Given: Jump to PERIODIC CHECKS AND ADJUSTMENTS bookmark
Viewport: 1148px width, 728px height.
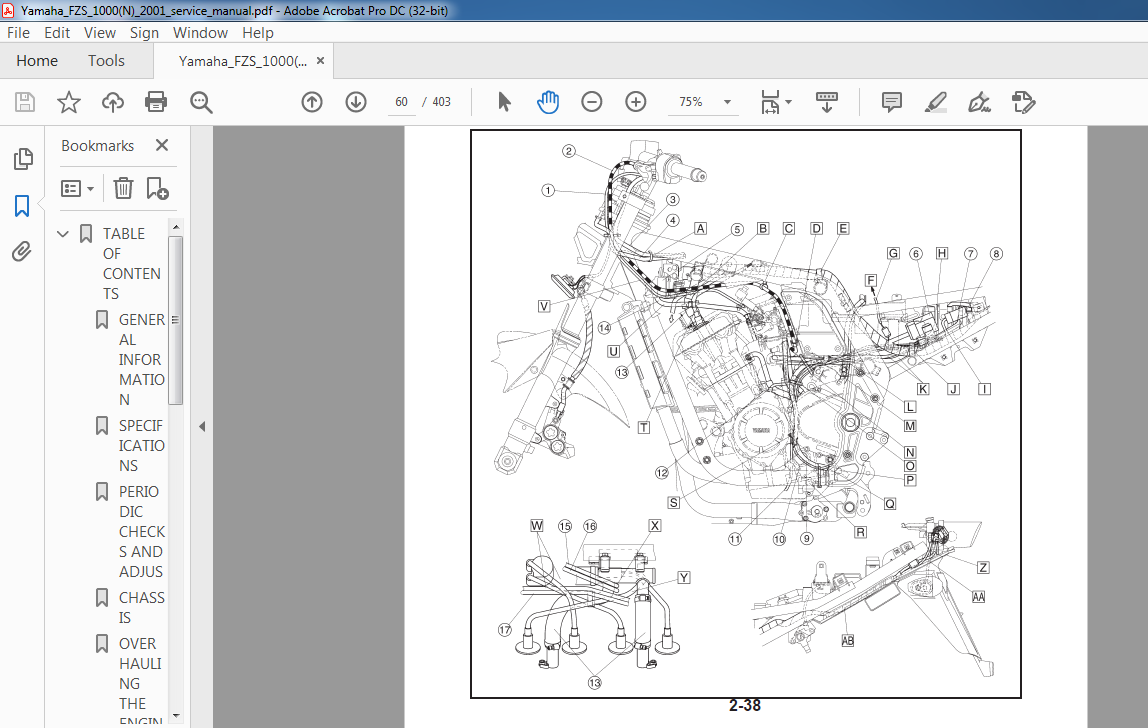Looking at the screenshot, I should (142, 531).
